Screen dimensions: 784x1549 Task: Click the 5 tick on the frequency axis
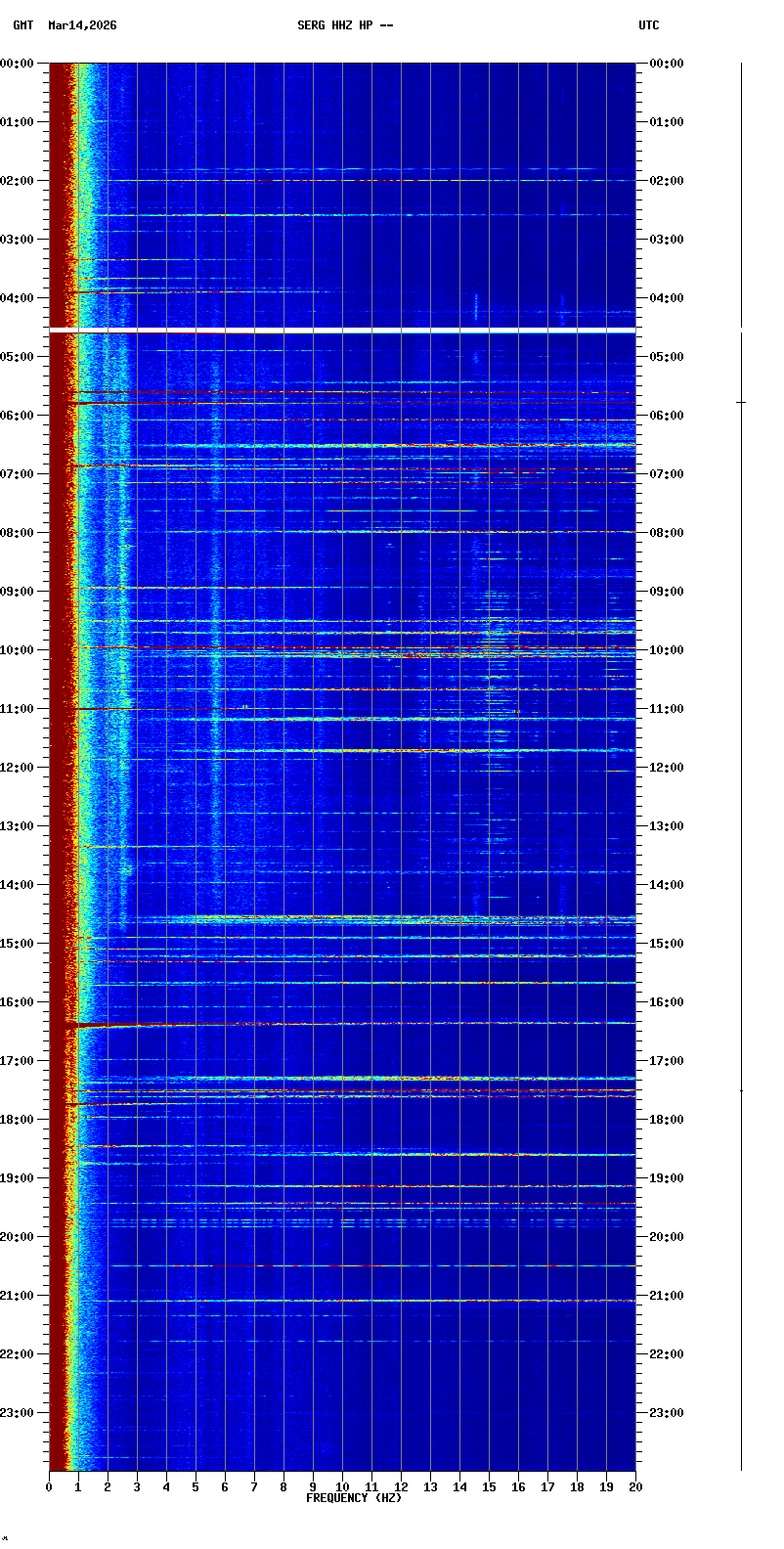coord(196,1487)
